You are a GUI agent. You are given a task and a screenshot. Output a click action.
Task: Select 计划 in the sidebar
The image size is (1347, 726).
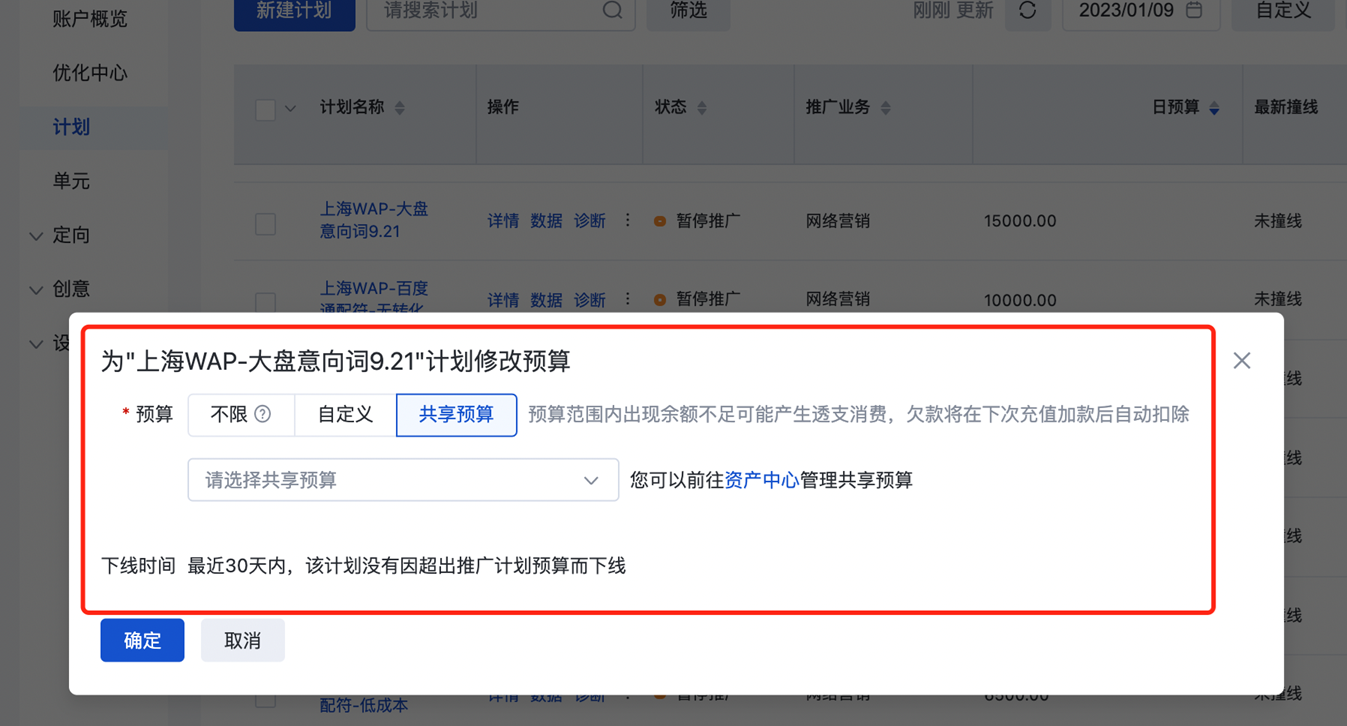[71, 127]
